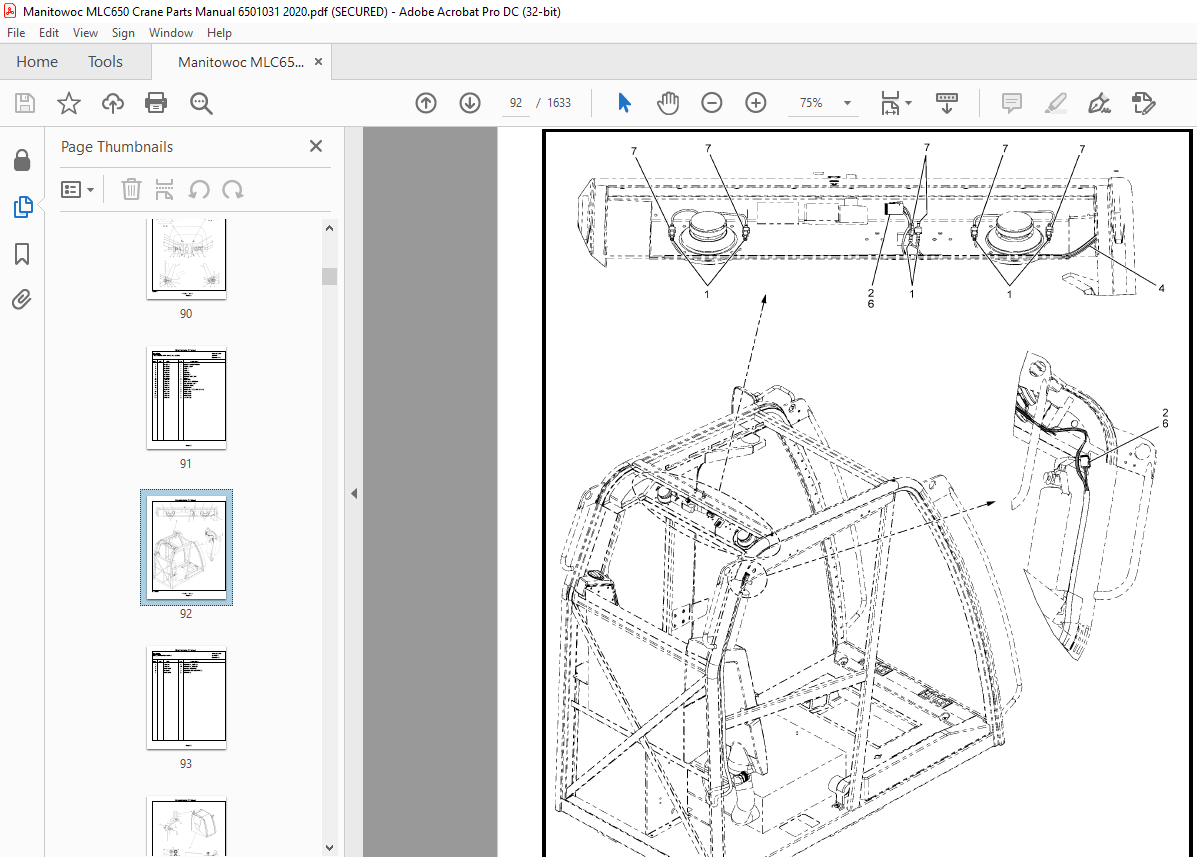Screen dimensions: 1197x857
Task: Open the read mode scrolling icon
Action: pos(947,103)
